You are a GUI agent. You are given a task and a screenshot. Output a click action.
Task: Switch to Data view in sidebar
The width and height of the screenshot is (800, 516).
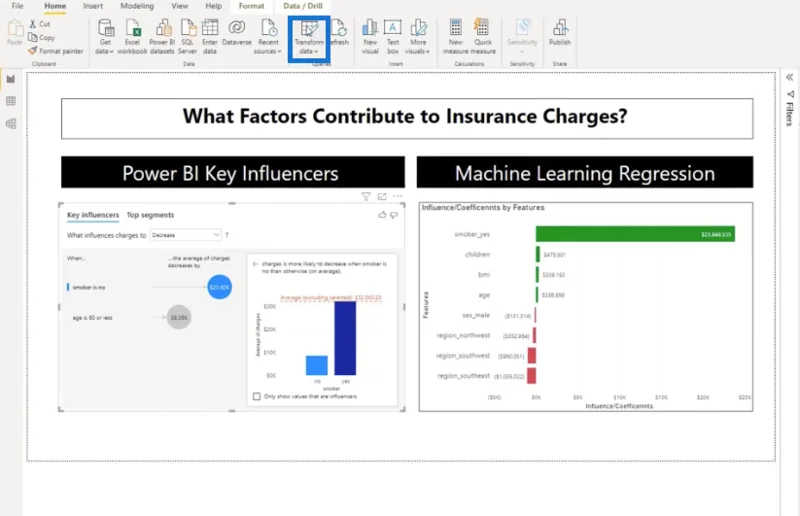click(11, 101)
